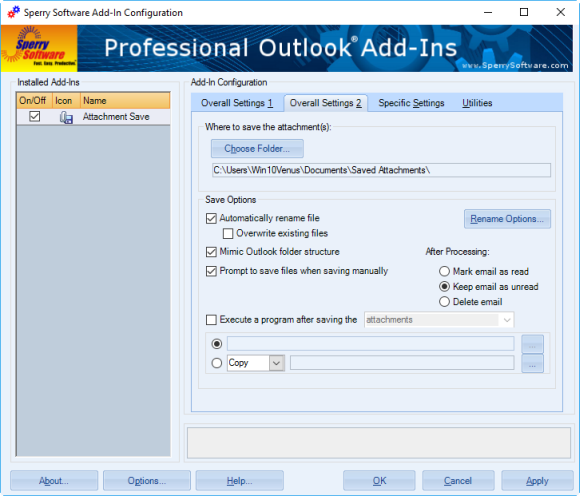Image resolution: width=580 pixels, height=496 pixels.
Task: Browse for program with top ellipsis button
Action: point(532,344)
